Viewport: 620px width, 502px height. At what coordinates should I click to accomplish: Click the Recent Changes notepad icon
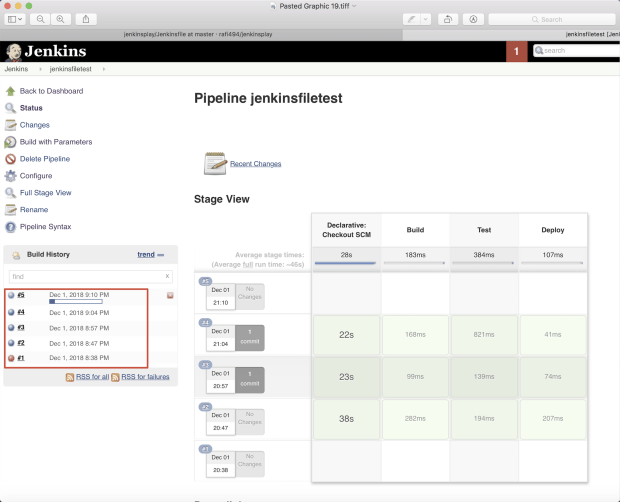pyautogui.click(x=215, y=163)
